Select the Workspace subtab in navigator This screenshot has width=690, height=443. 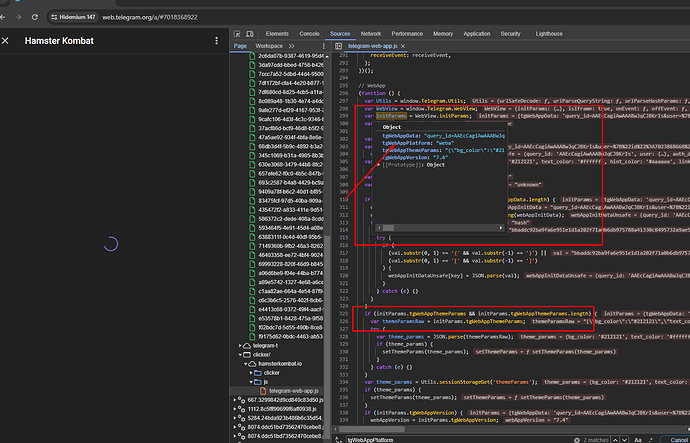pos(269,46)
